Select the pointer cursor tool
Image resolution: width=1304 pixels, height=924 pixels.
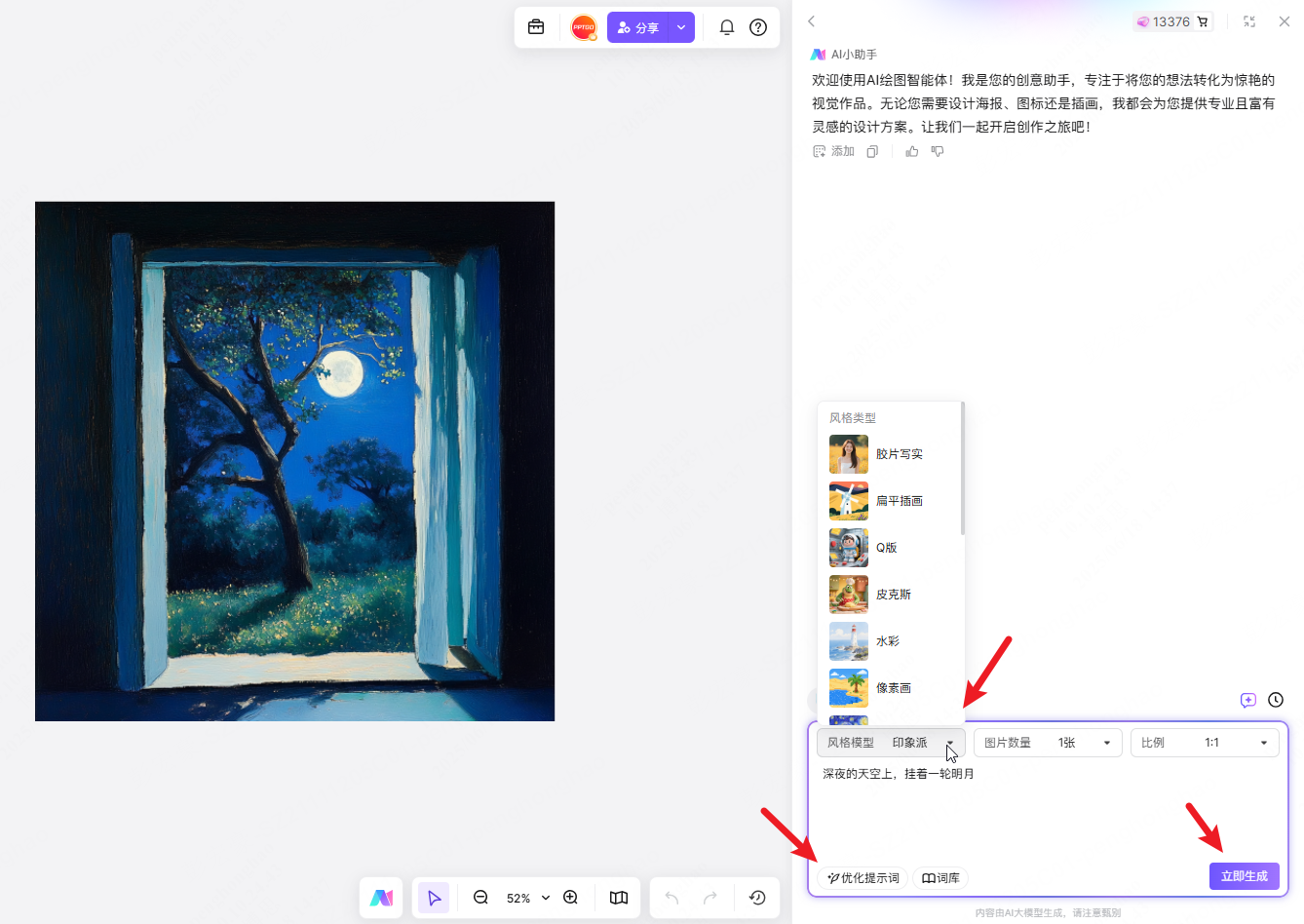pos(434,898)
